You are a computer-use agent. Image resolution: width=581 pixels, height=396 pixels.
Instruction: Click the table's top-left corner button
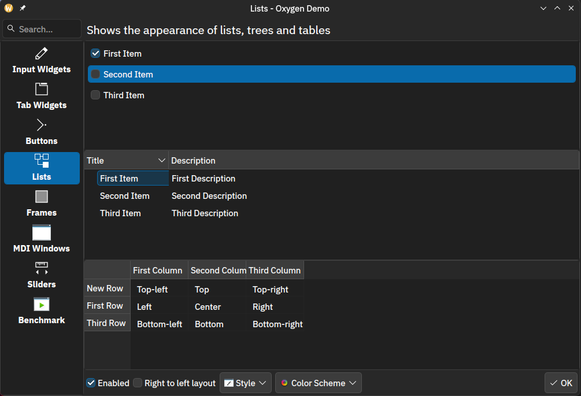(x=107, y=270)
